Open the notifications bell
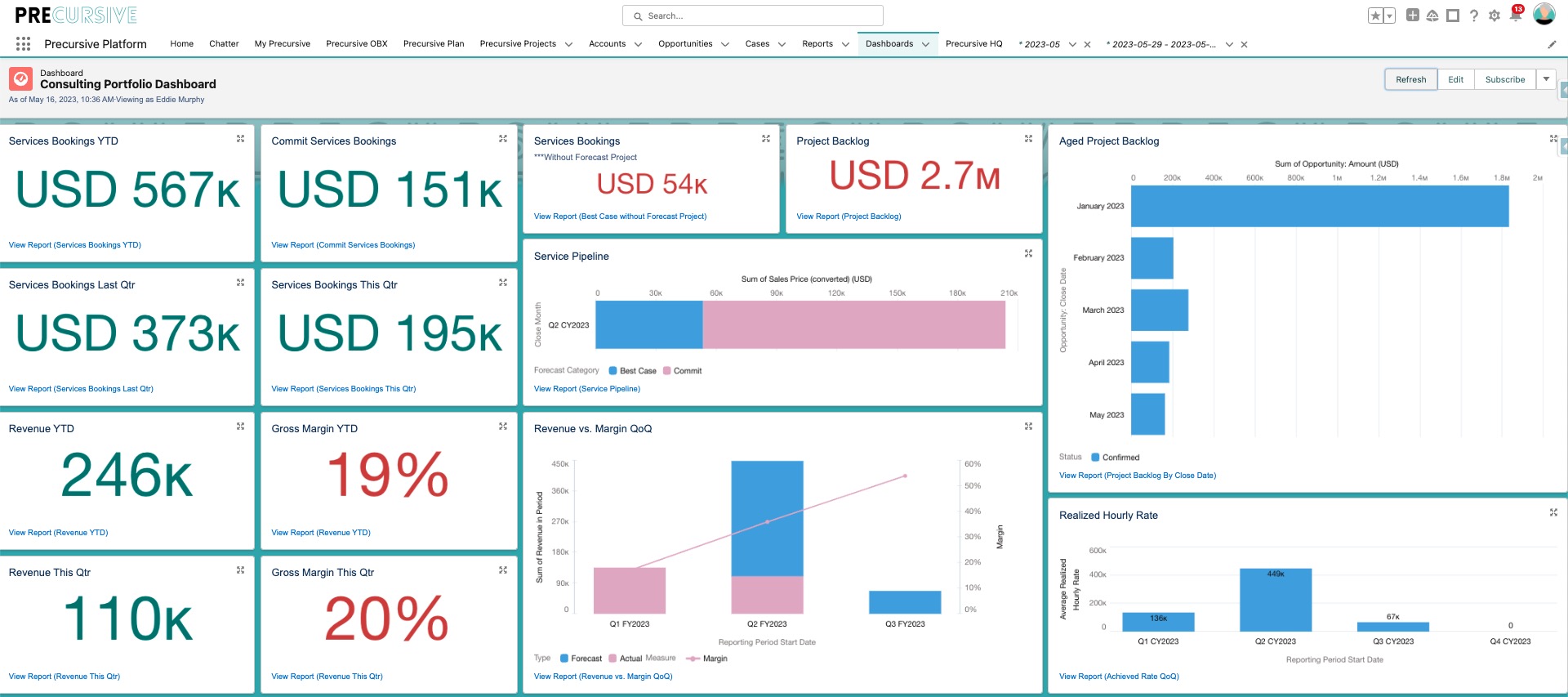Screen dimensions: 1568x697 coord(1516,15)
